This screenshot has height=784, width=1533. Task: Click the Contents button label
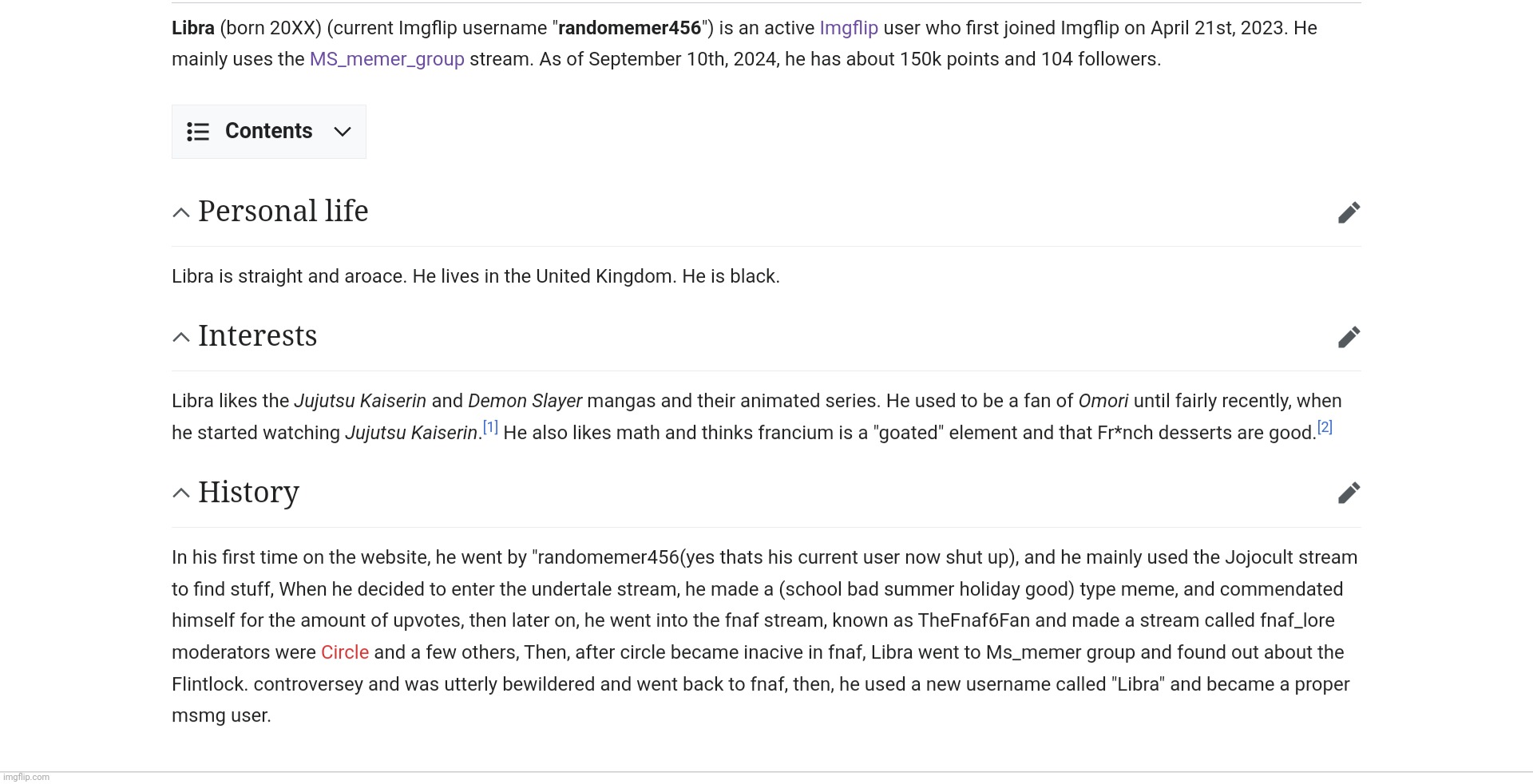click(x=269, y=131)
